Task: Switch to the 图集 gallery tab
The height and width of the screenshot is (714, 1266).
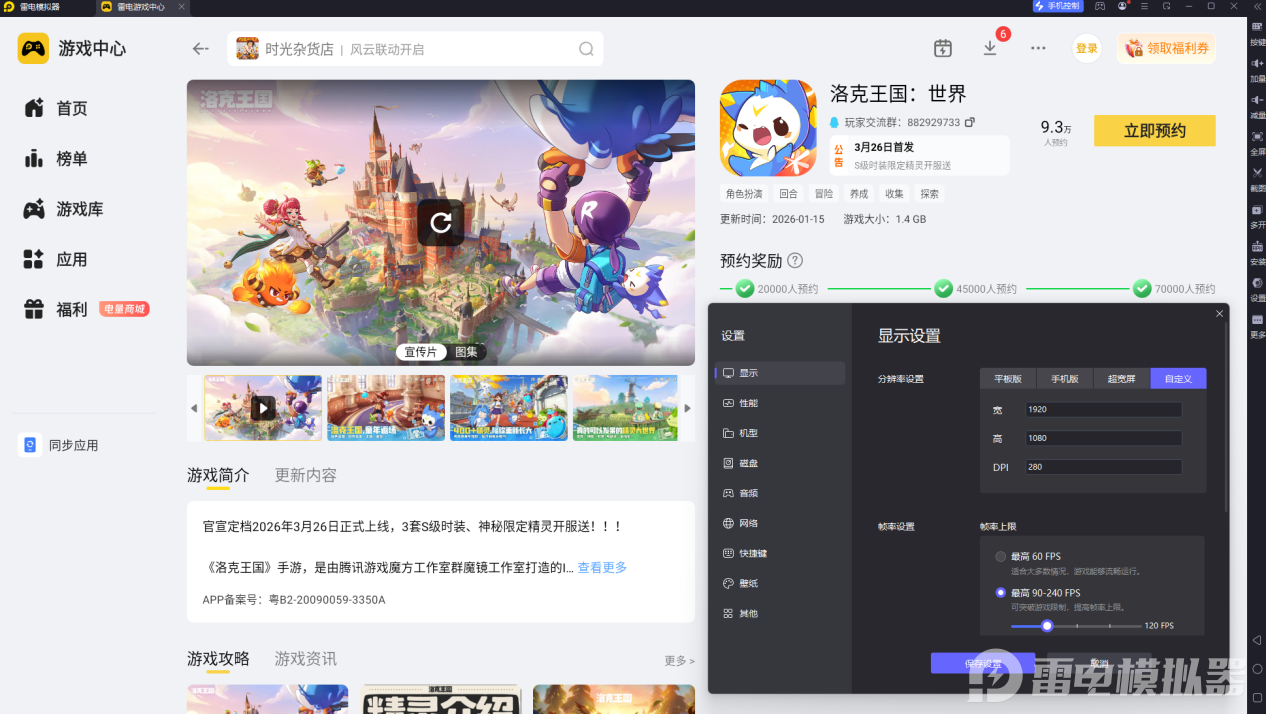Action: coord(466,352)
